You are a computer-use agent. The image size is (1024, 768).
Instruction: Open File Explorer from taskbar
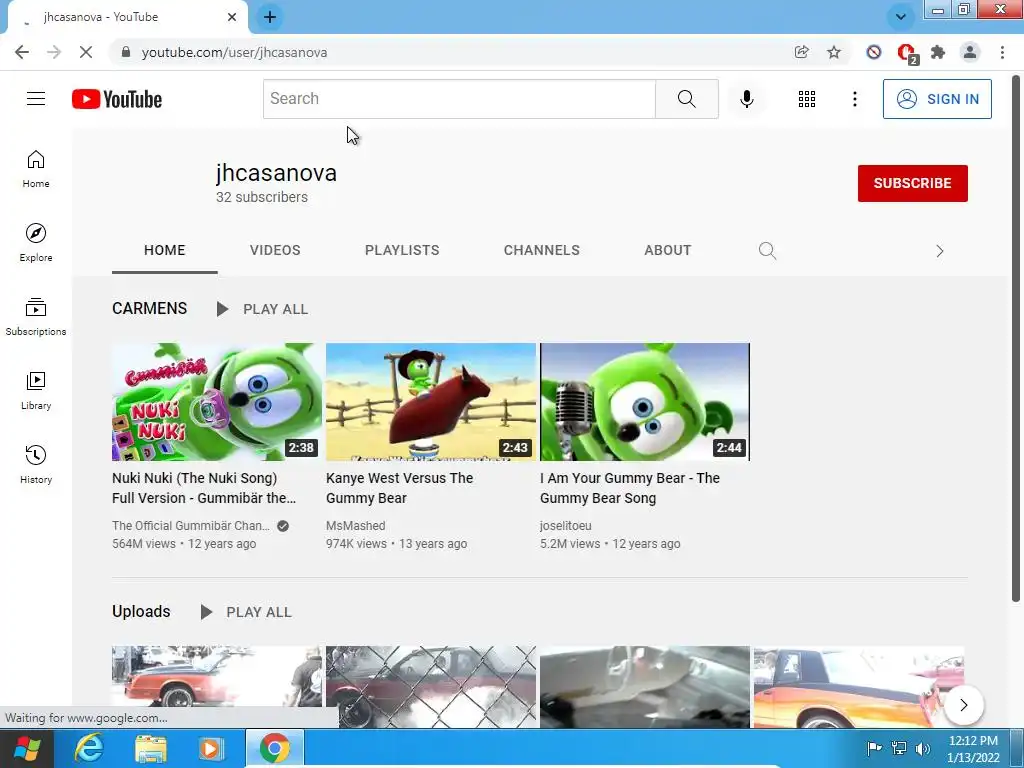pos(150,748)
